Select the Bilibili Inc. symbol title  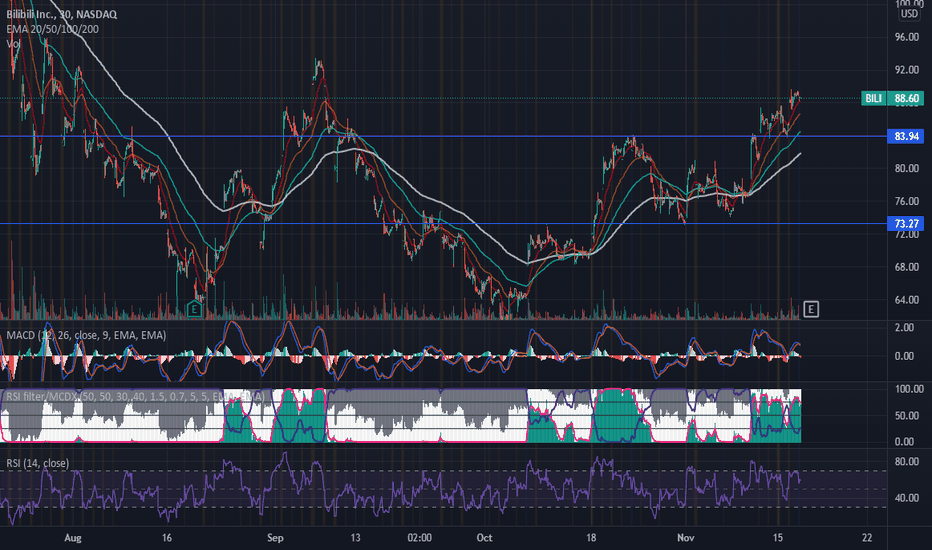coord(61,14)
